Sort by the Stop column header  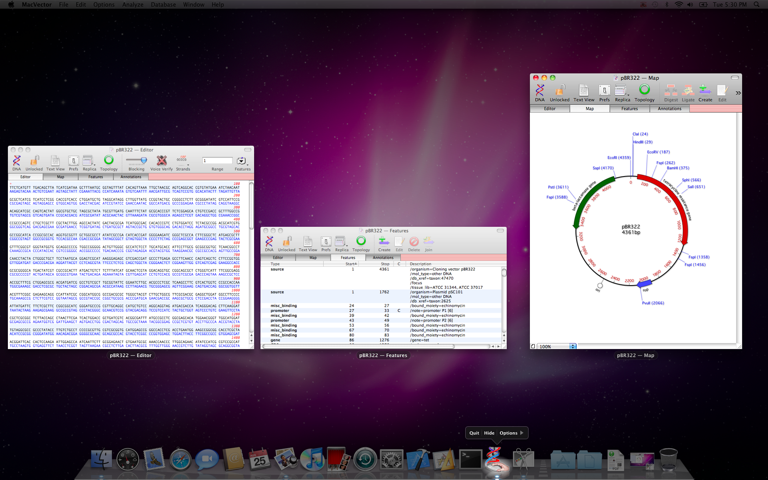coord(375,264)
